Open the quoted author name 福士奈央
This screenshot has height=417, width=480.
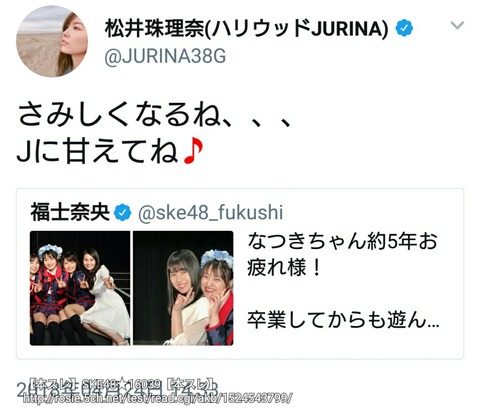pyautogui.click(x=70, y=213)
